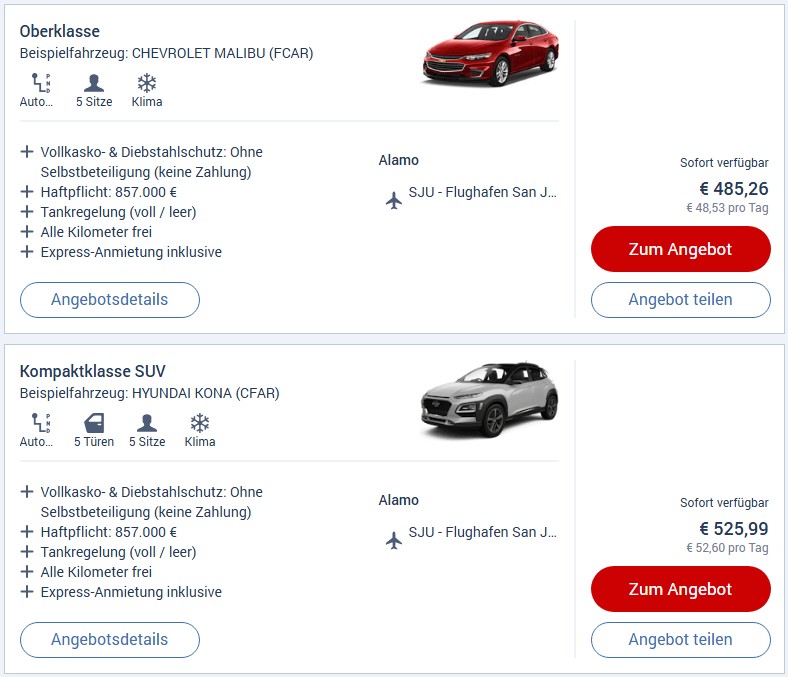
Task: Expand Haftpflicht 857.000 € in Oberklasse offer
Action: [27, 192]
